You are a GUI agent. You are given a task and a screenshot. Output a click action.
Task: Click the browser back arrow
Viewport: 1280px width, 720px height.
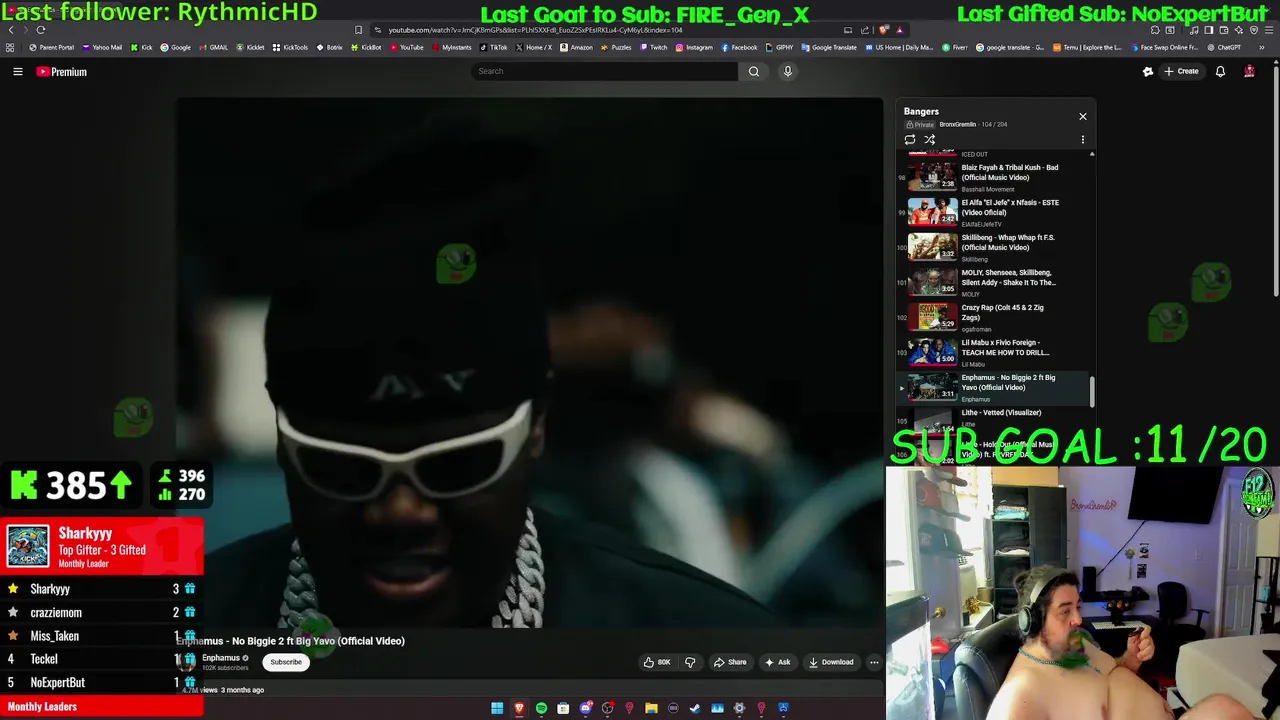(11, 30)
